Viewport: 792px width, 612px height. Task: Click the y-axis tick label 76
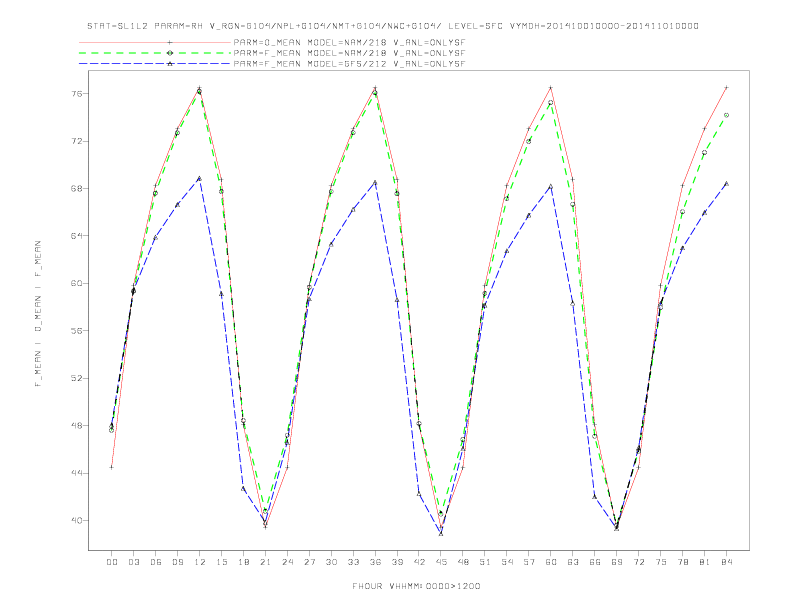pyautogui.click(x=78, y=94)
